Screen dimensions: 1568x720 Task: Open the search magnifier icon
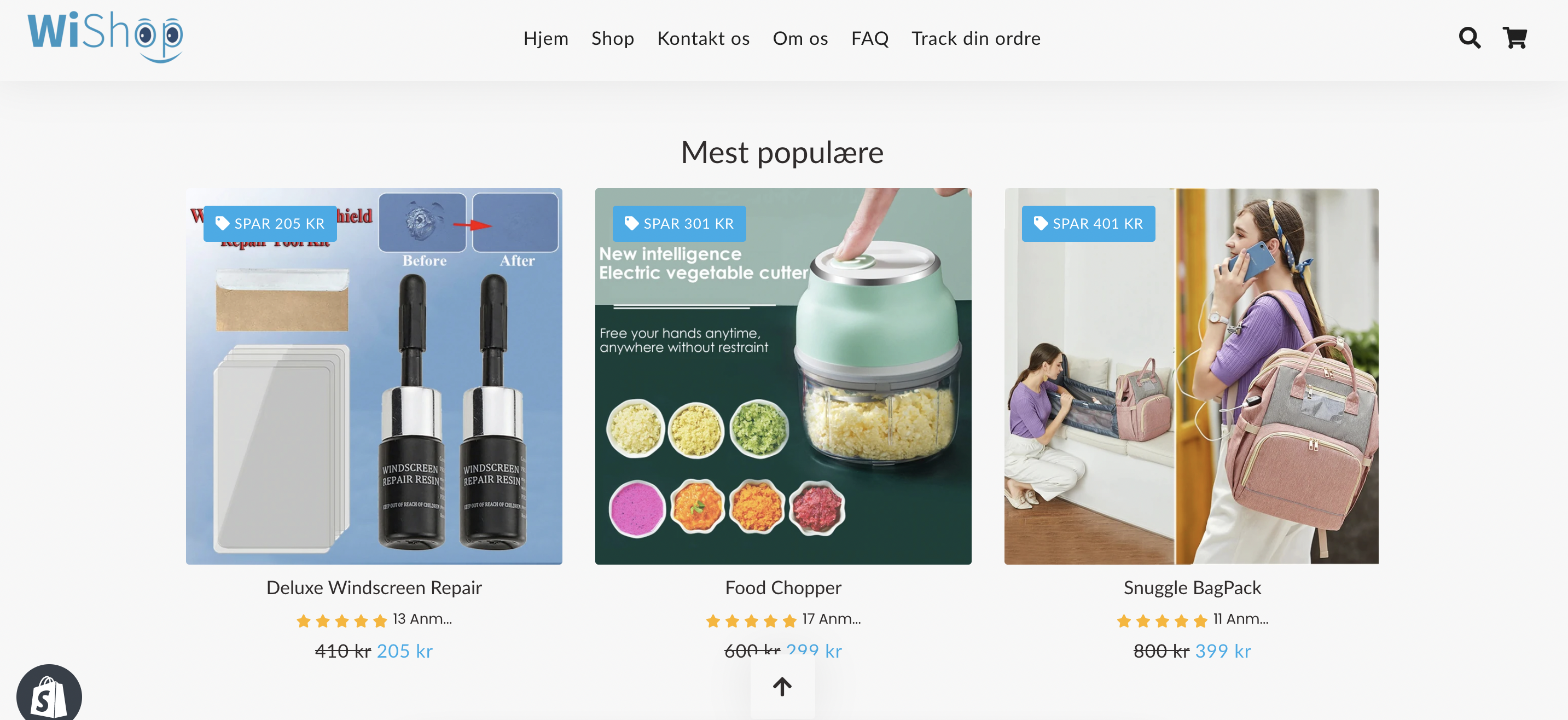[1470, 38]
